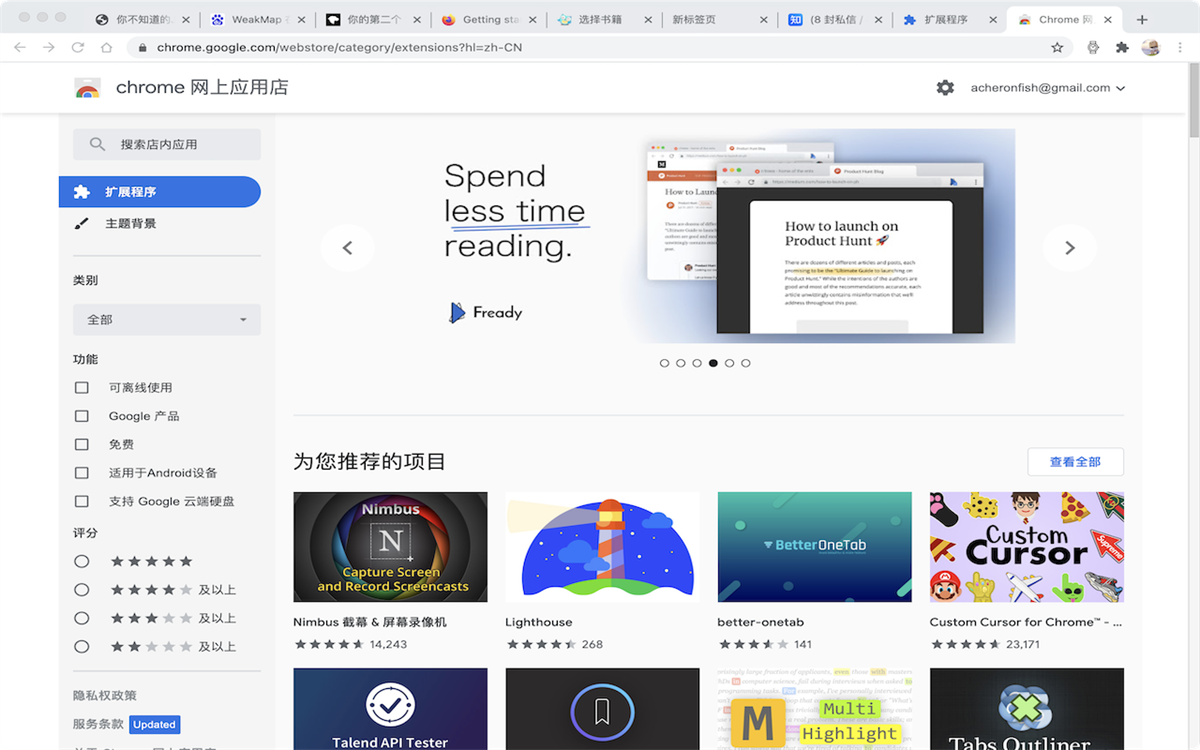Enable 可离线使用 filter checkbox

tap(82, 387)
